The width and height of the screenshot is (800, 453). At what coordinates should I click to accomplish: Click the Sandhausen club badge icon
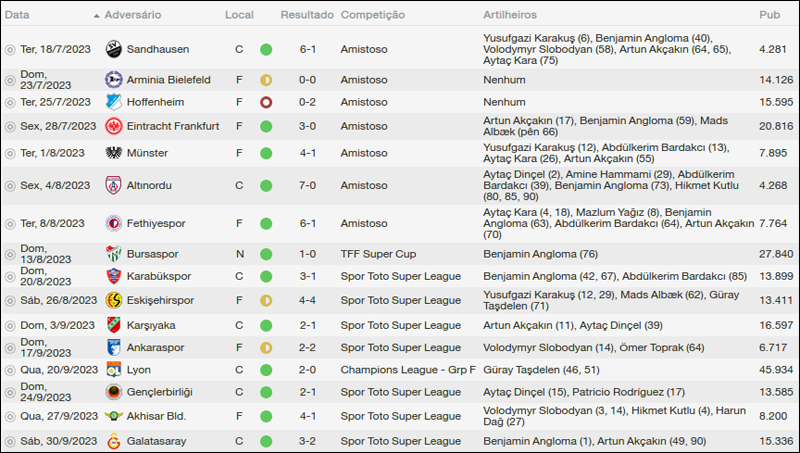113,49
